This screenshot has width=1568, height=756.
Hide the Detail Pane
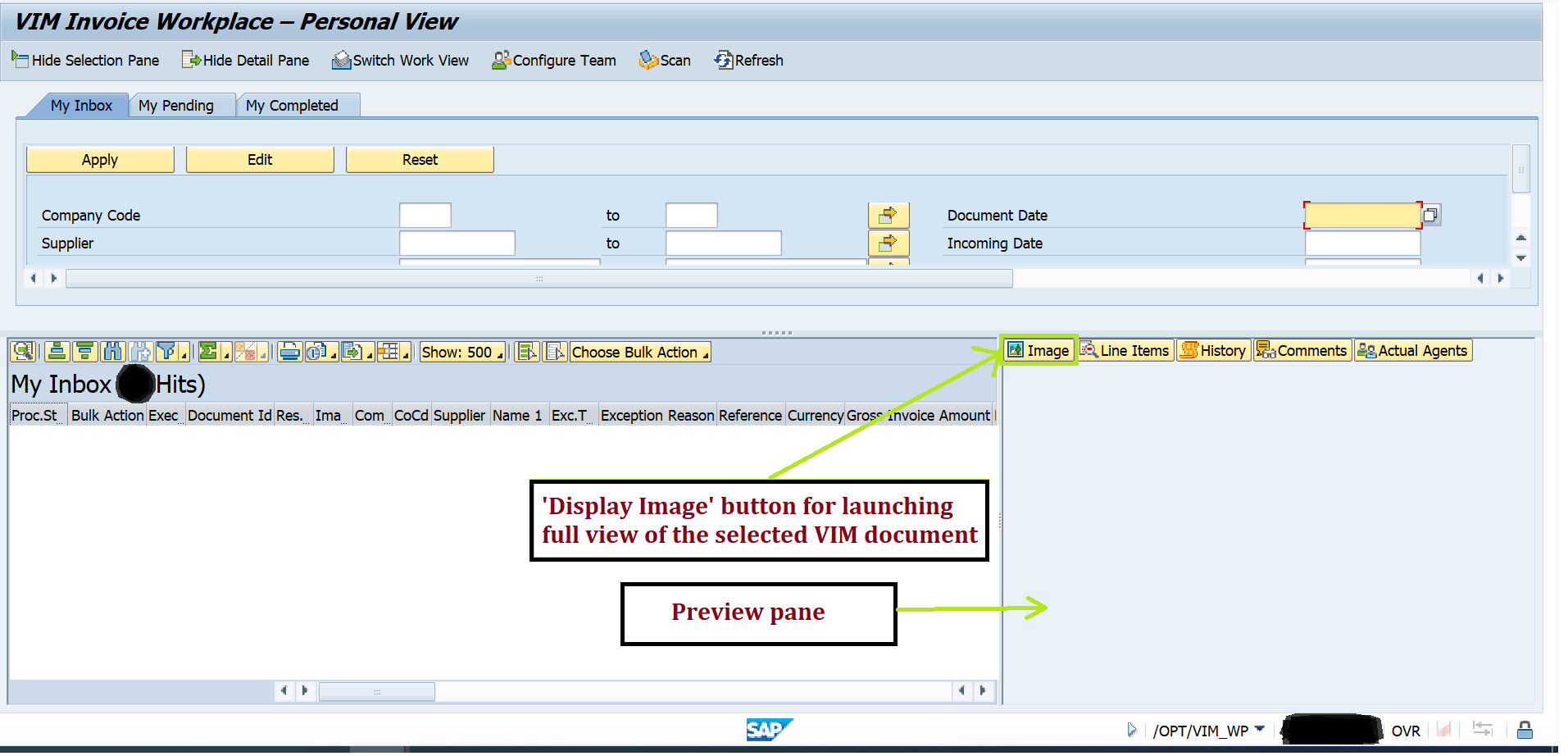[x=245, y=60]
